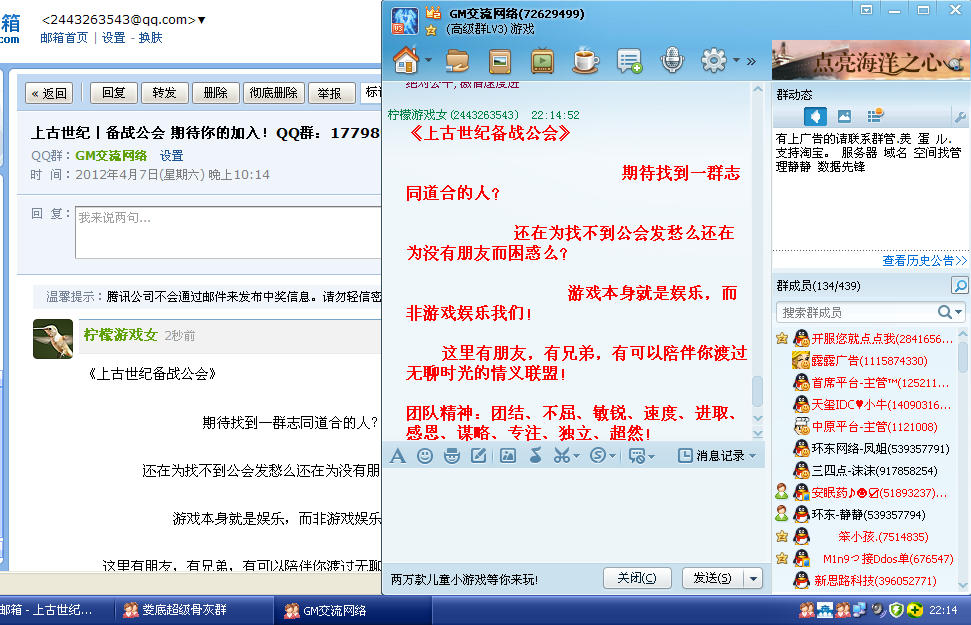Click 回复 button in mail toolbar
Viewport: 971px width, 625px height.
(113, 93)
